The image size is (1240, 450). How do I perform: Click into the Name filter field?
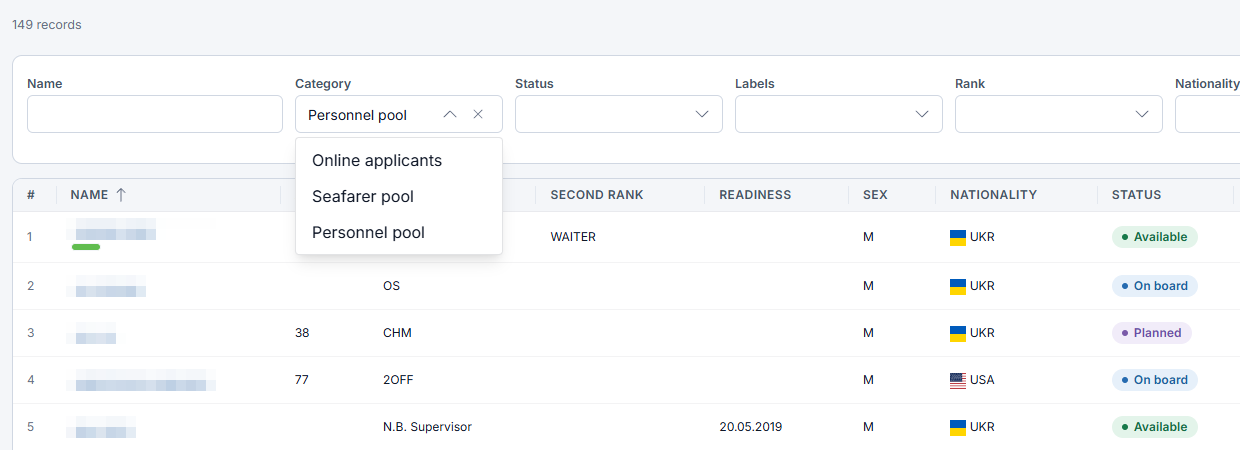tap(155, 114)
